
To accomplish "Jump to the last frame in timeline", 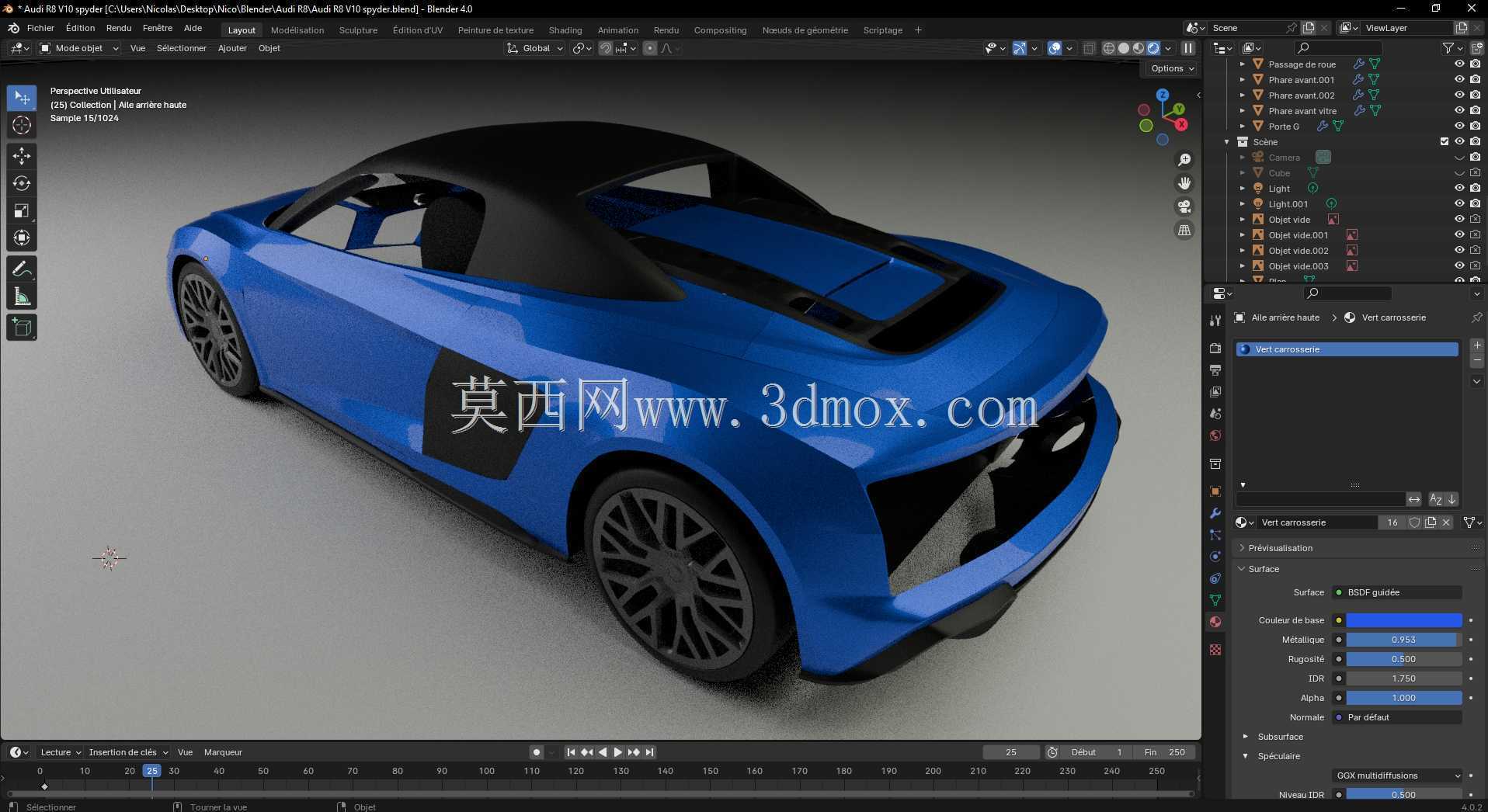I will [650, 752].
